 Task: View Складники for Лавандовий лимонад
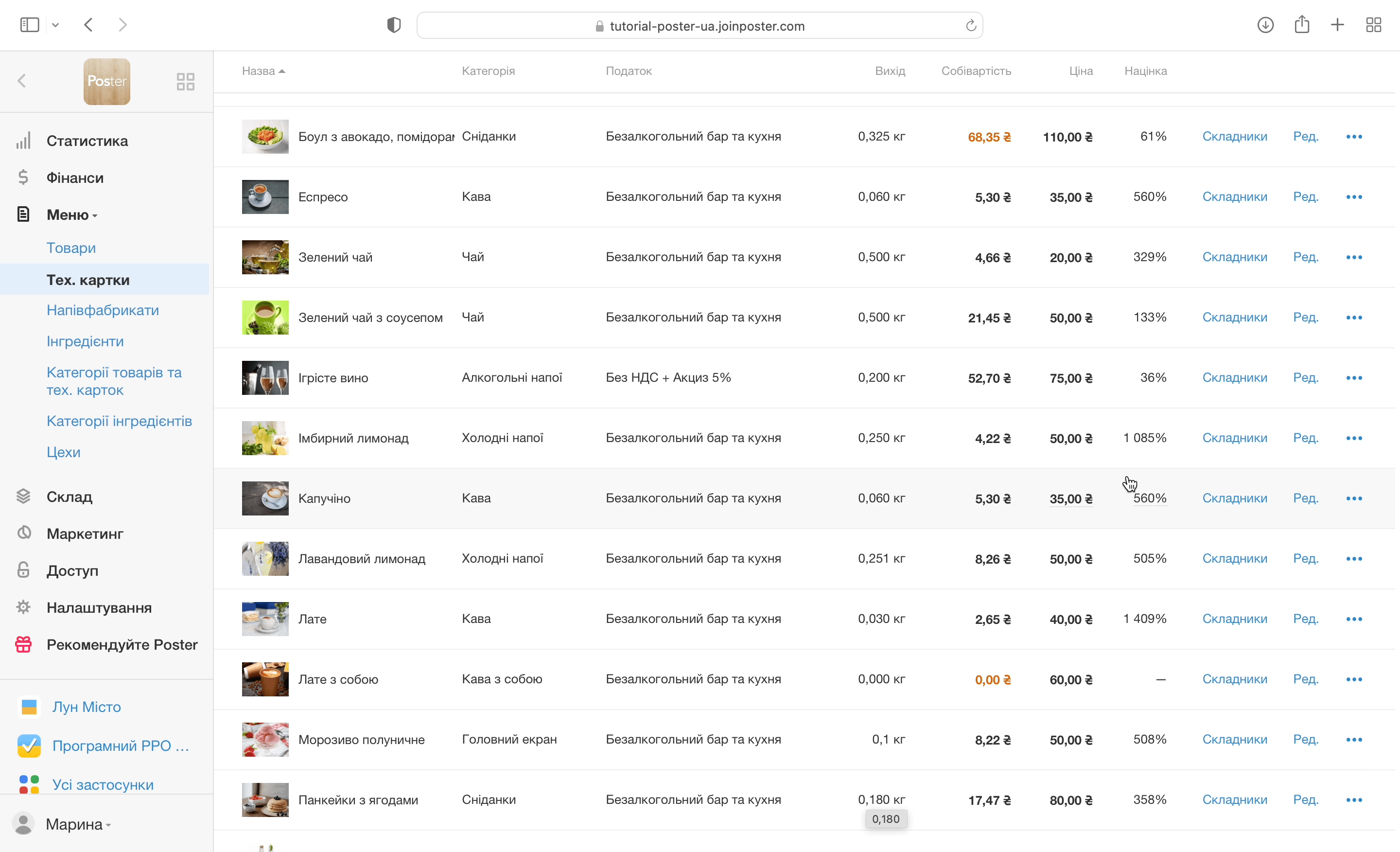click(1234, 558)
